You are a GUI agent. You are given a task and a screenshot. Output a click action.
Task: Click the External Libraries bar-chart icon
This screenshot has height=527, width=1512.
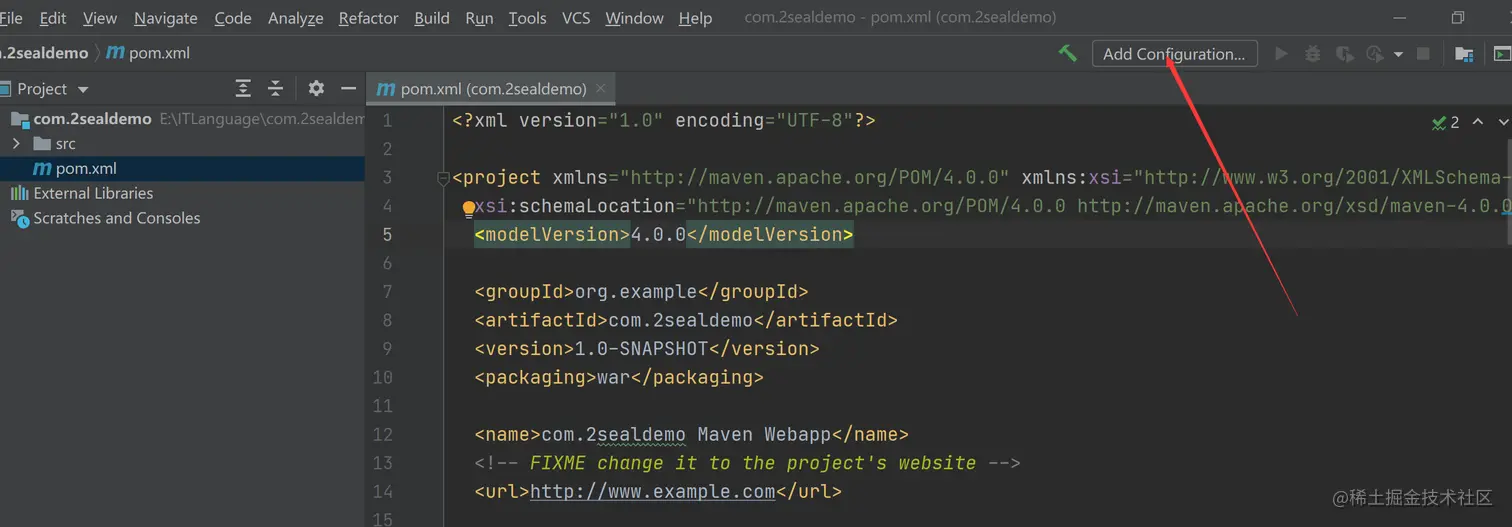tap(19, 193)
